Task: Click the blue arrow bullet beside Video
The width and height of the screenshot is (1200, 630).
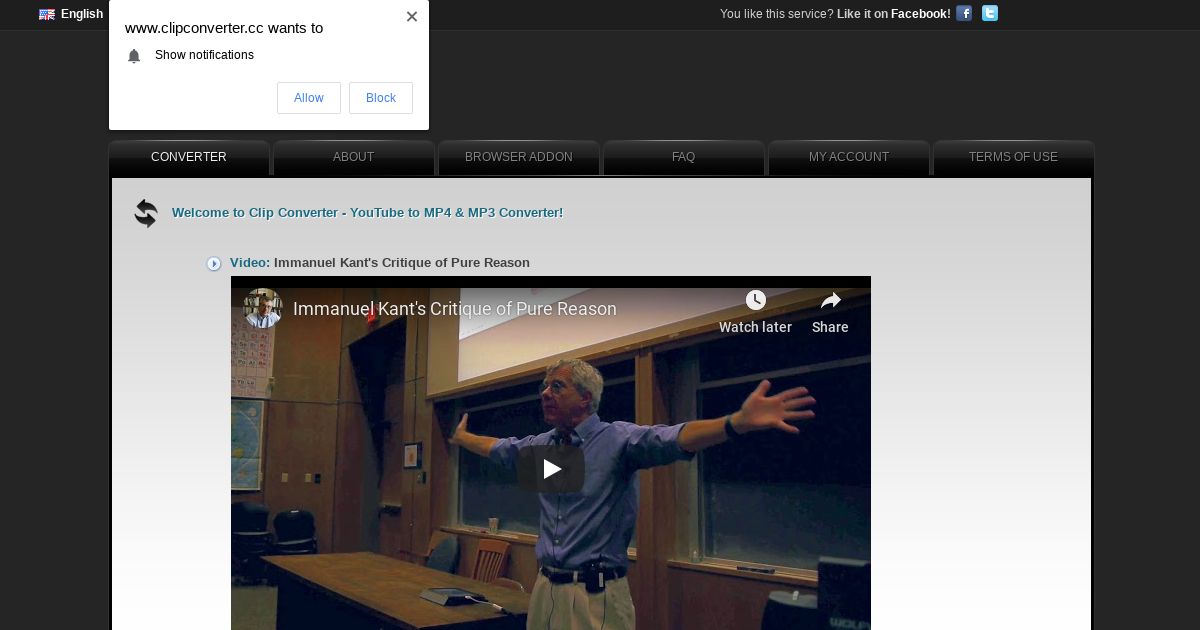Action: coord(214,264)
